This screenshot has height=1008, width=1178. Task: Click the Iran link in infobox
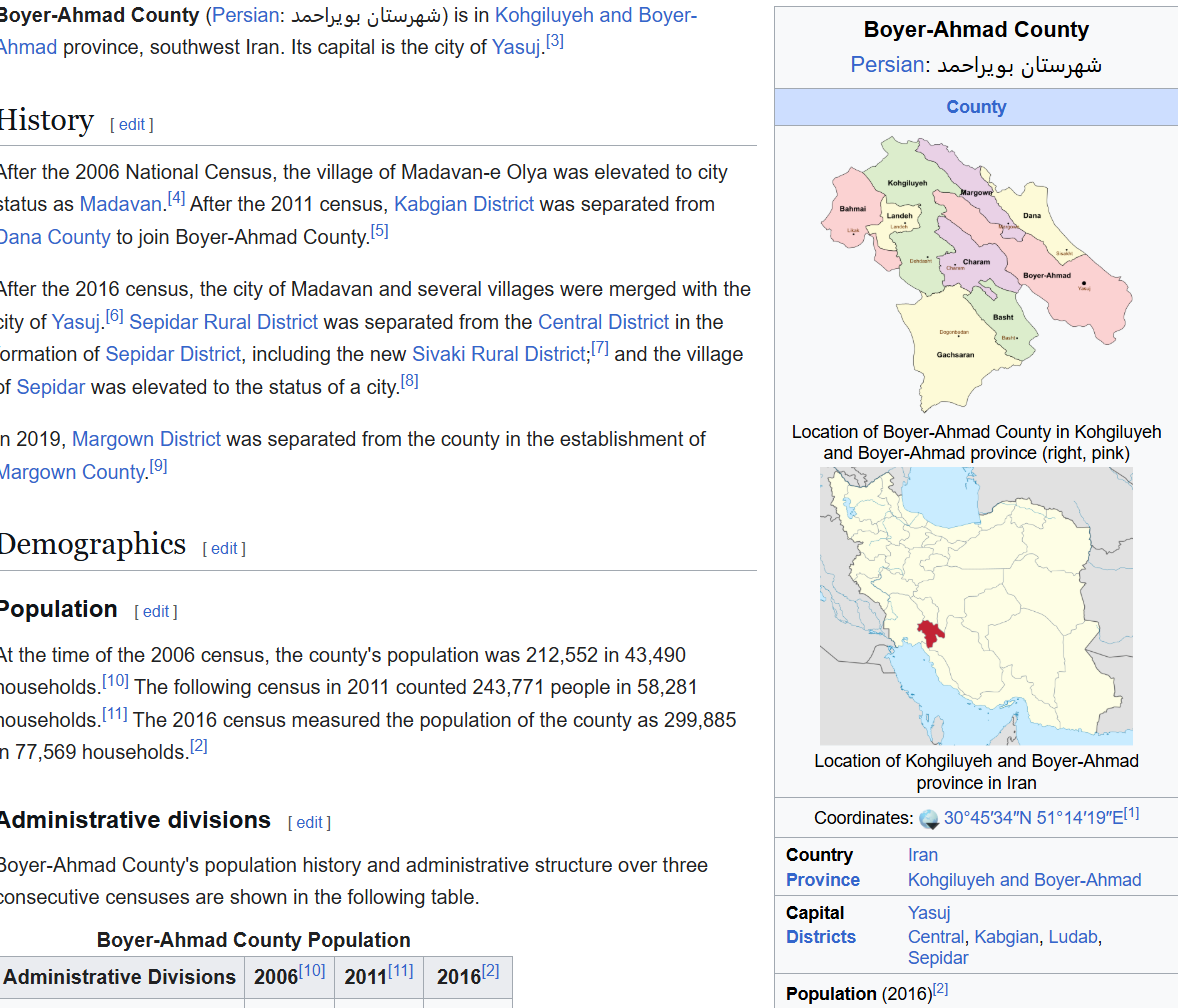(922, 855)
